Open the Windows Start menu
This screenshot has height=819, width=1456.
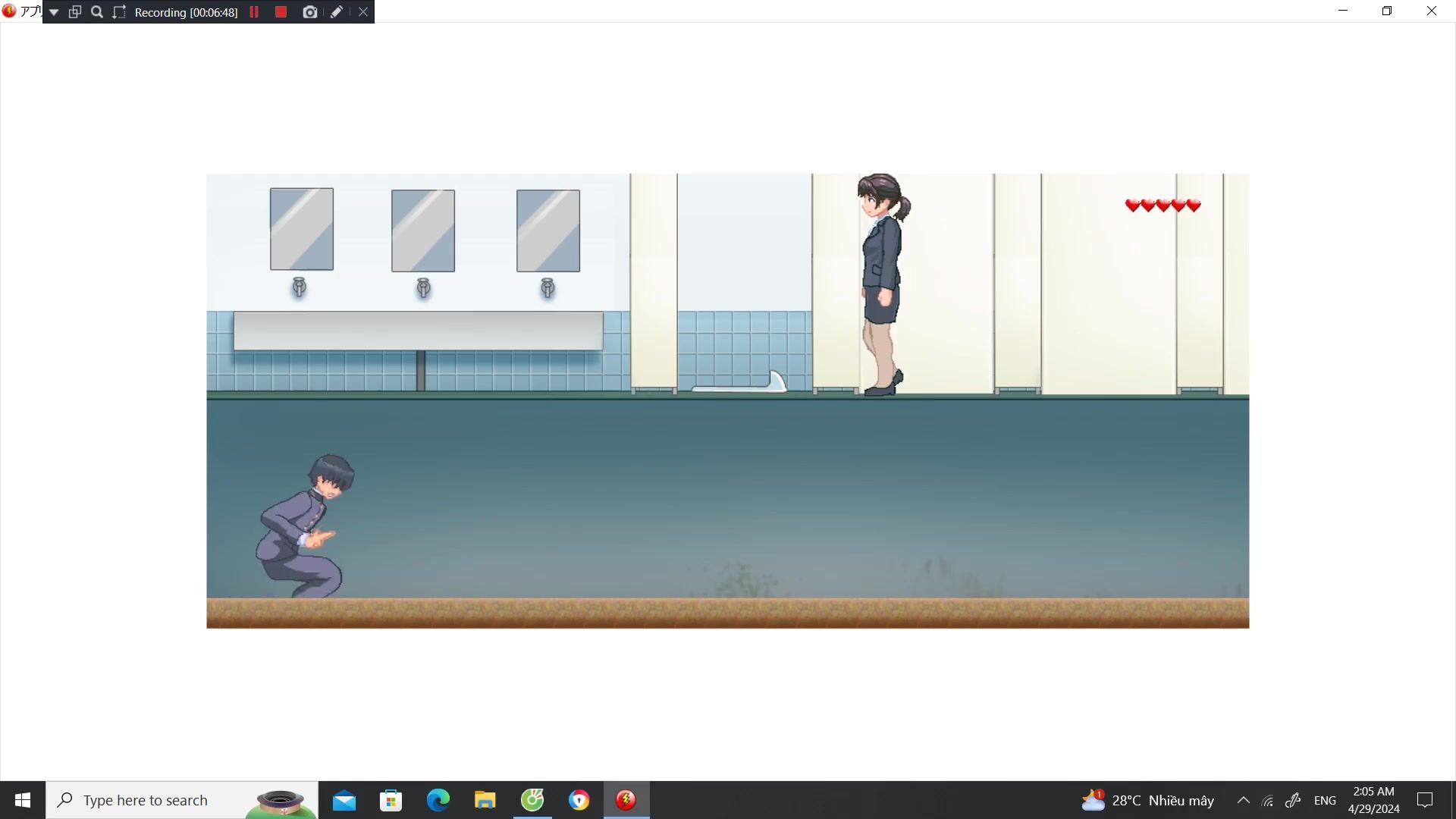click(x=23, y=800)
